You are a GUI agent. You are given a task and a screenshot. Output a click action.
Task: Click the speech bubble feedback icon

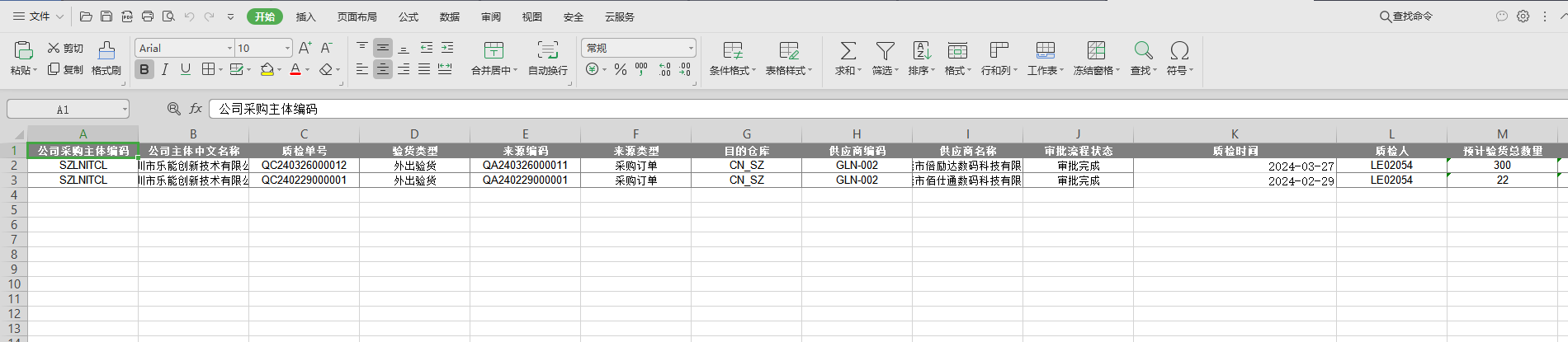pos(1502,16)
